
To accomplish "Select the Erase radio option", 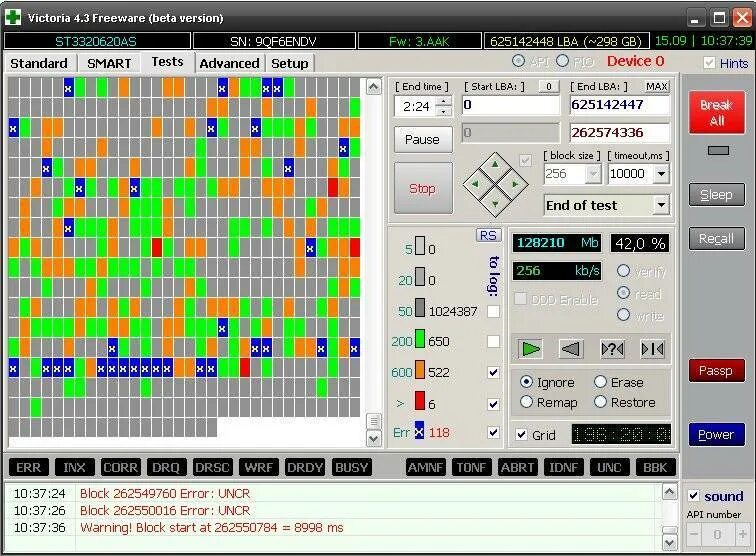I will 600,382.
